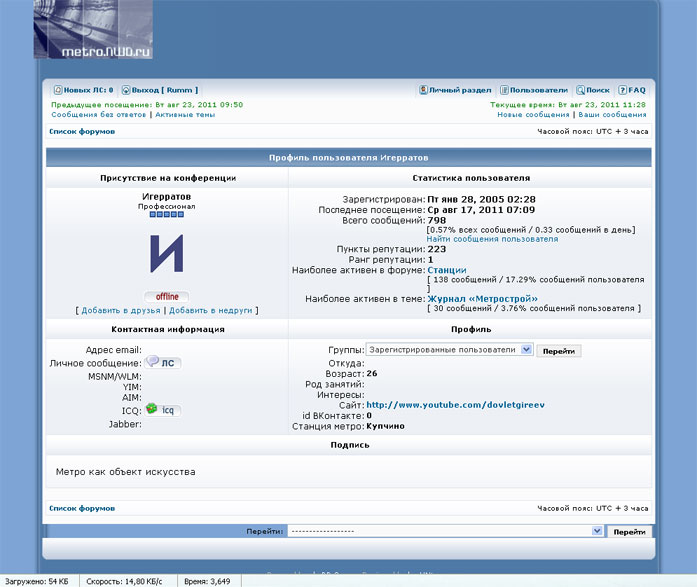Open the Журнал «Метрострой» topic link
The height and width of the screenshot is (587, 697).
coord(482,298)
